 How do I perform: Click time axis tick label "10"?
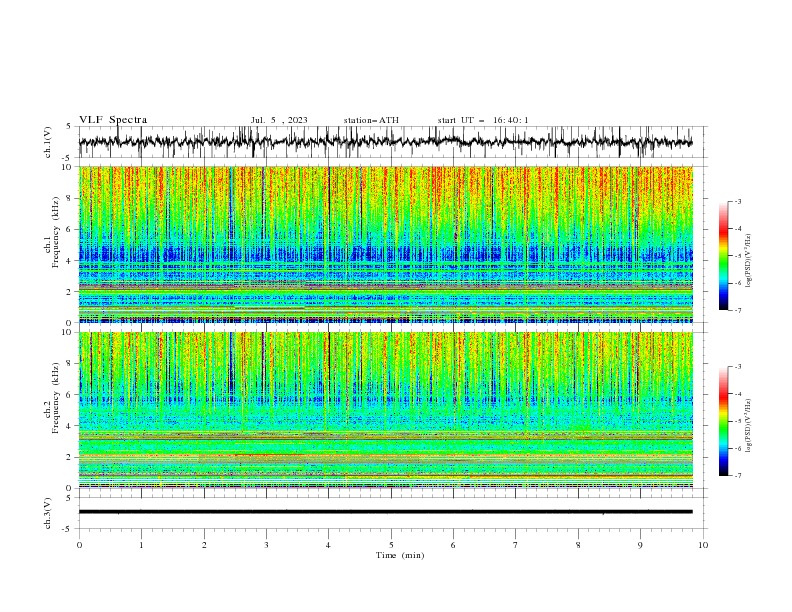pos(703,545)
